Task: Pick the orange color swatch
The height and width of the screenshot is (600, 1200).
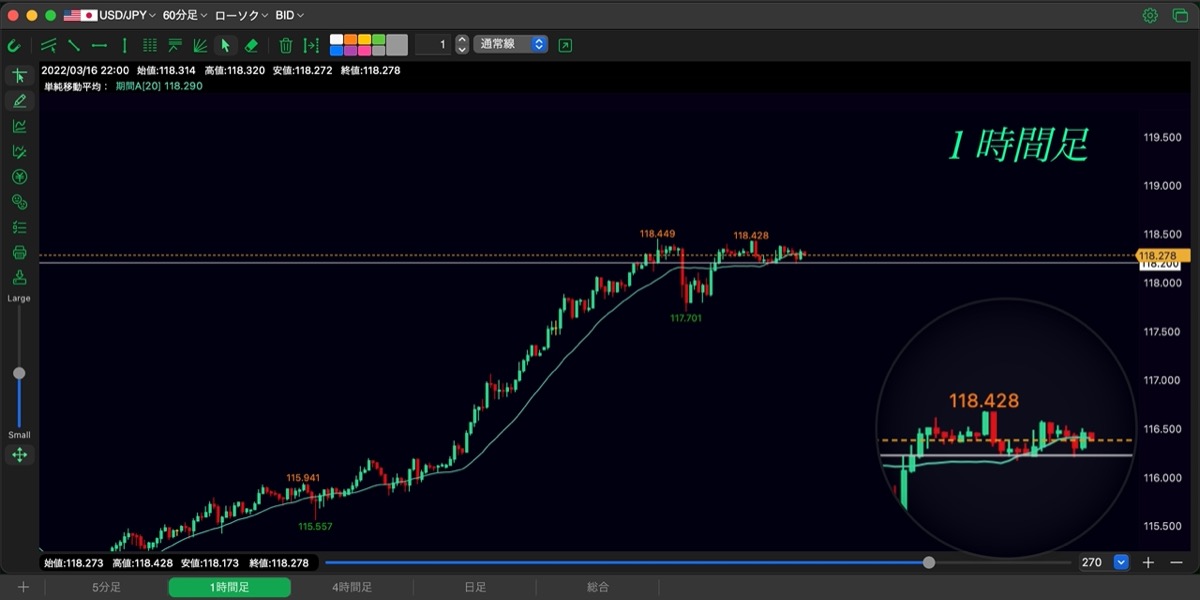Action: pos(350,40)
